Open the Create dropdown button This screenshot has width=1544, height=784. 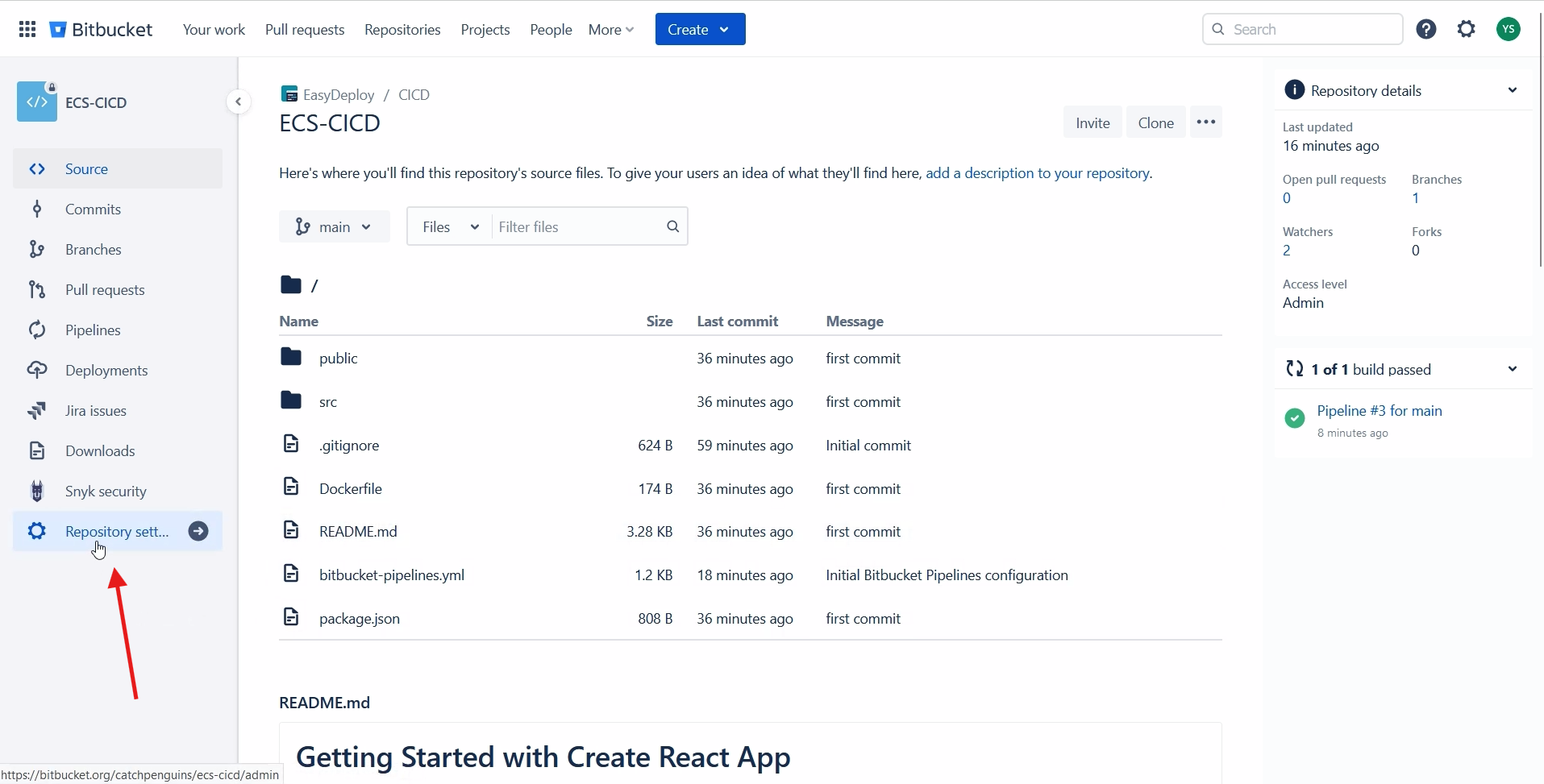(x=700, y=30)
